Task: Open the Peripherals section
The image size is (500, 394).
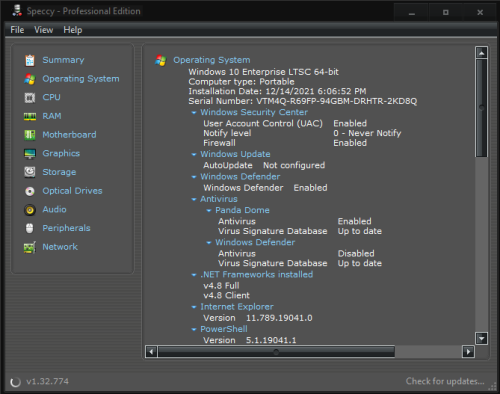Action: tap(66, 228)
